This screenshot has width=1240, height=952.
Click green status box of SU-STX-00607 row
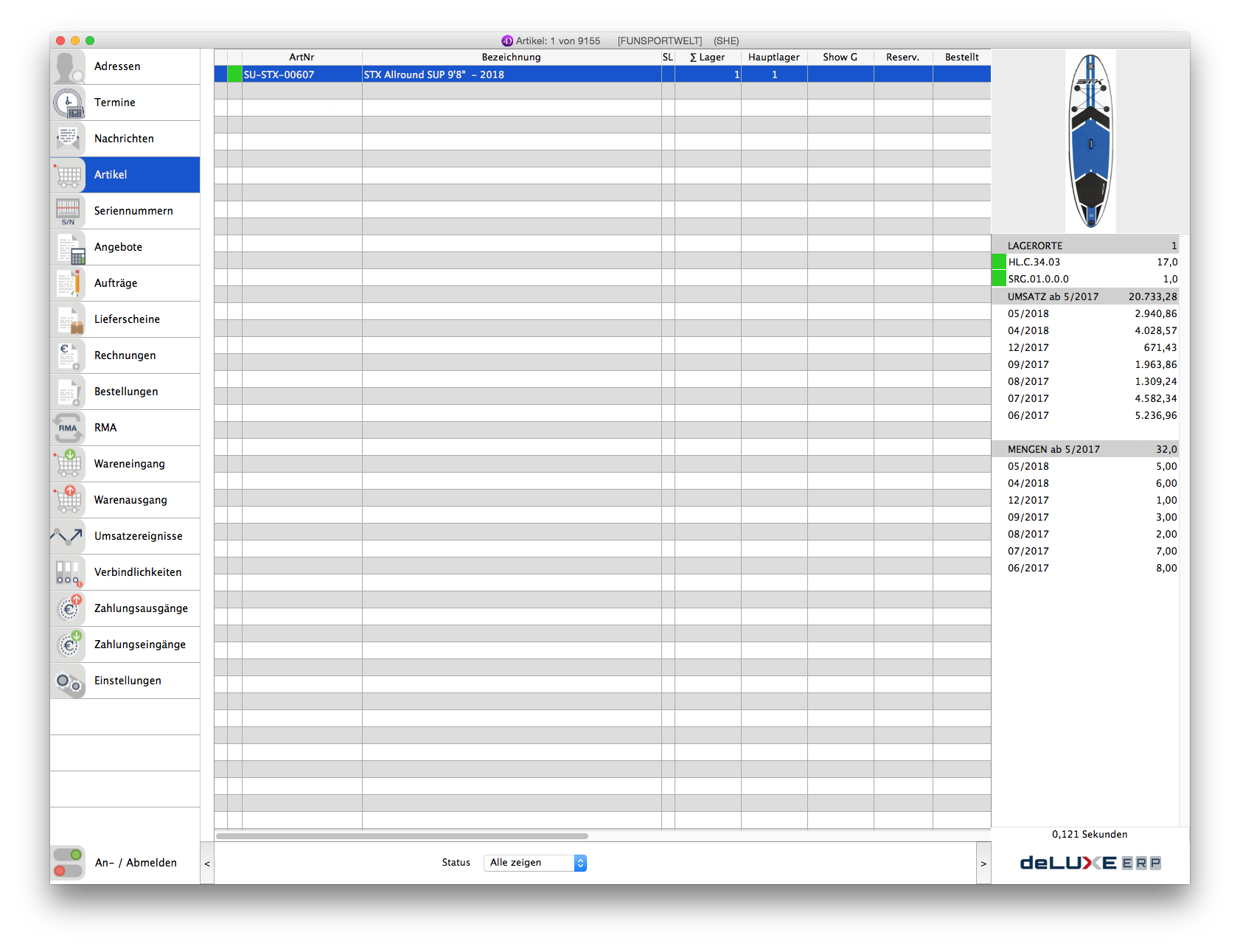click(x=234, y=74)
